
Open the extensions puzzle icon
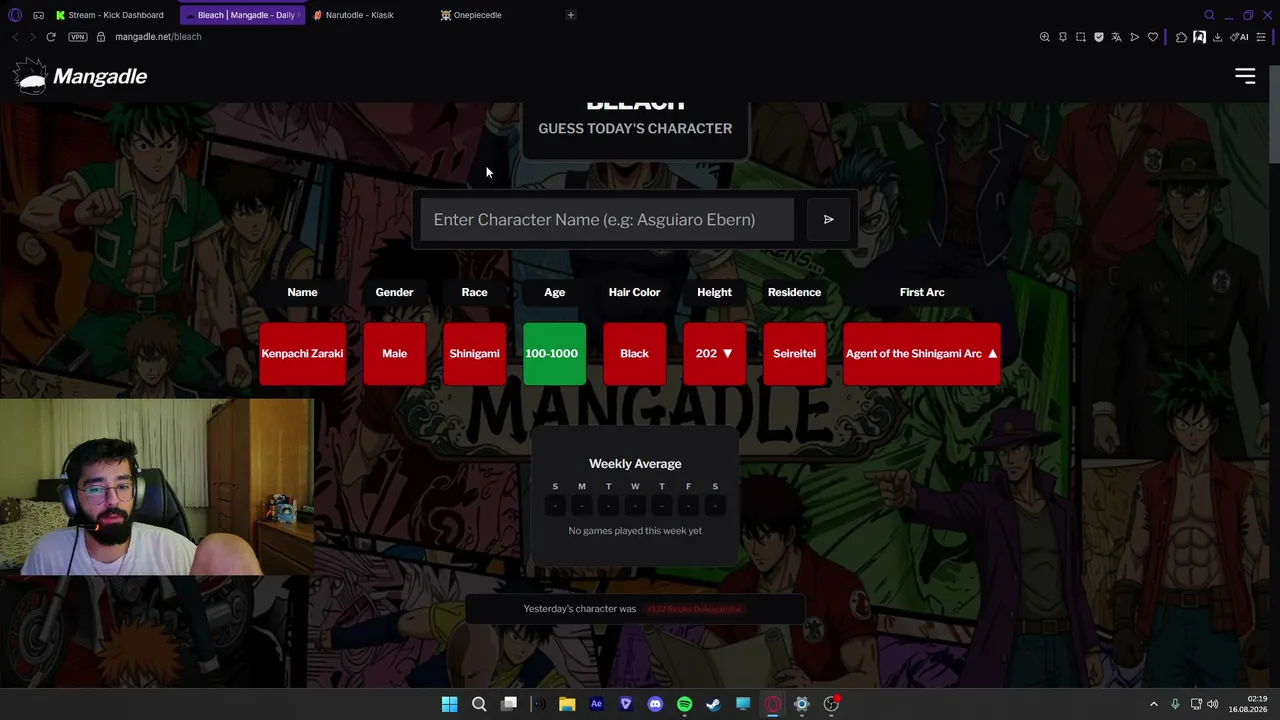tap(1181, 37)
